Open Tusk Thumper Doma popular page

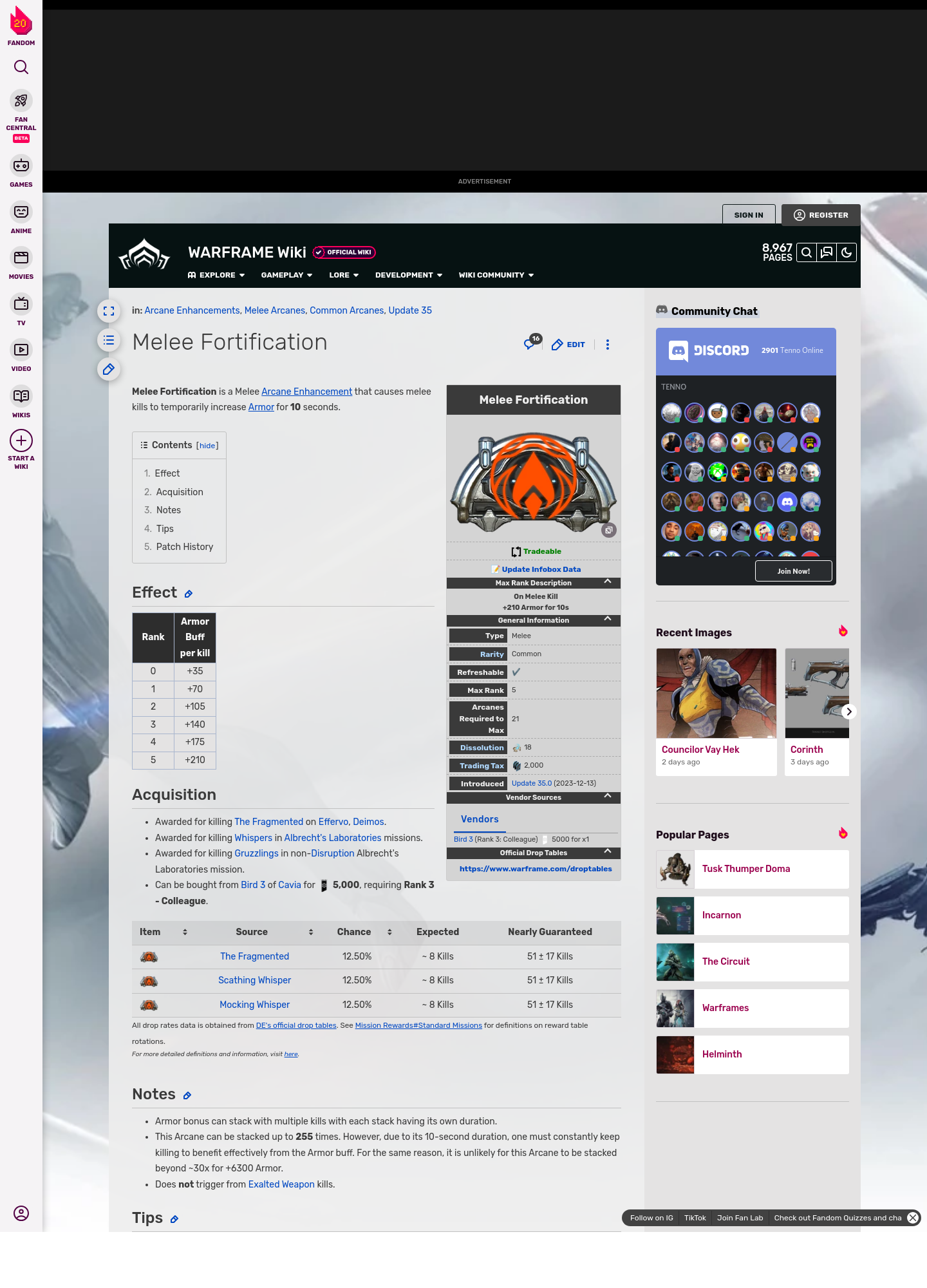point(753,869)
